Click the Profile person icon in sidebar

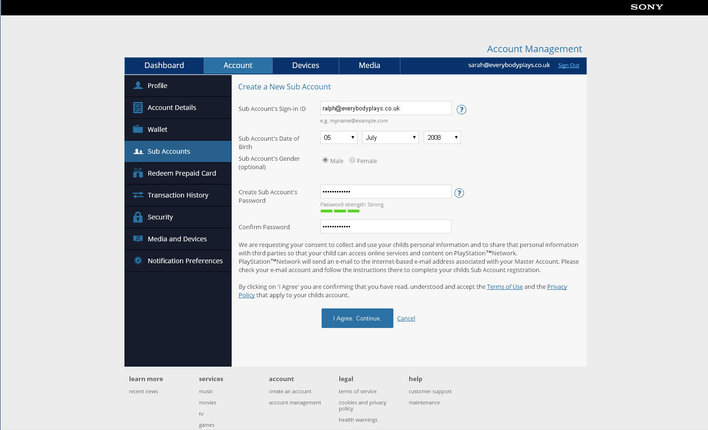point(138,86)
